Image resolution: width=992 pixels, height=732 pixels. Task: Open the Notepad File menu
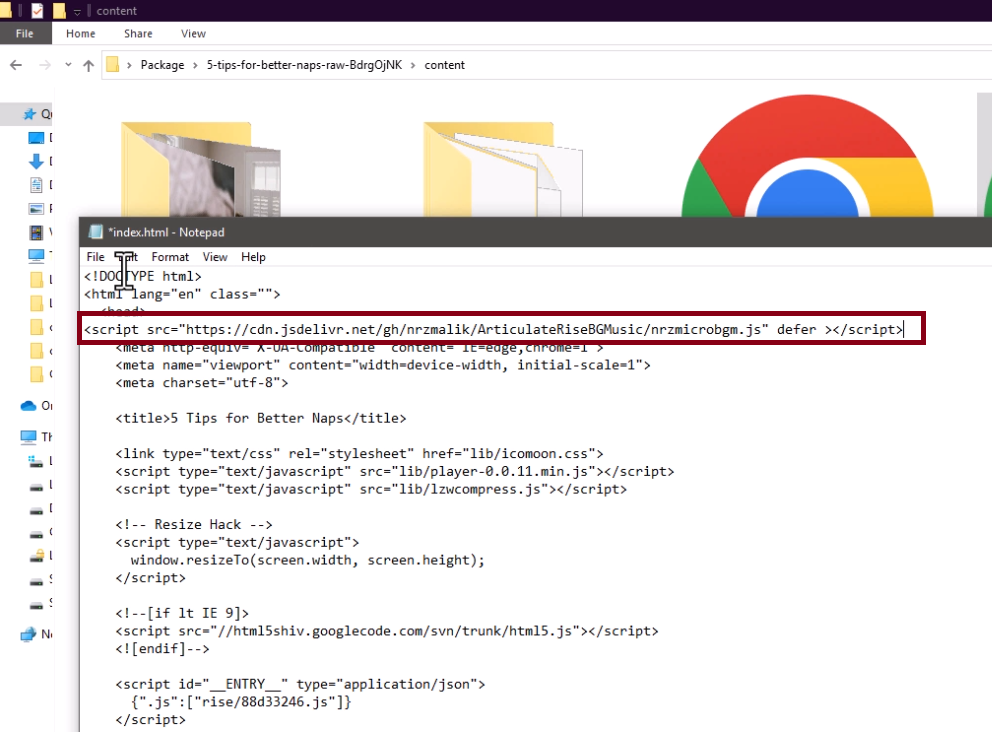coord(95,257)
